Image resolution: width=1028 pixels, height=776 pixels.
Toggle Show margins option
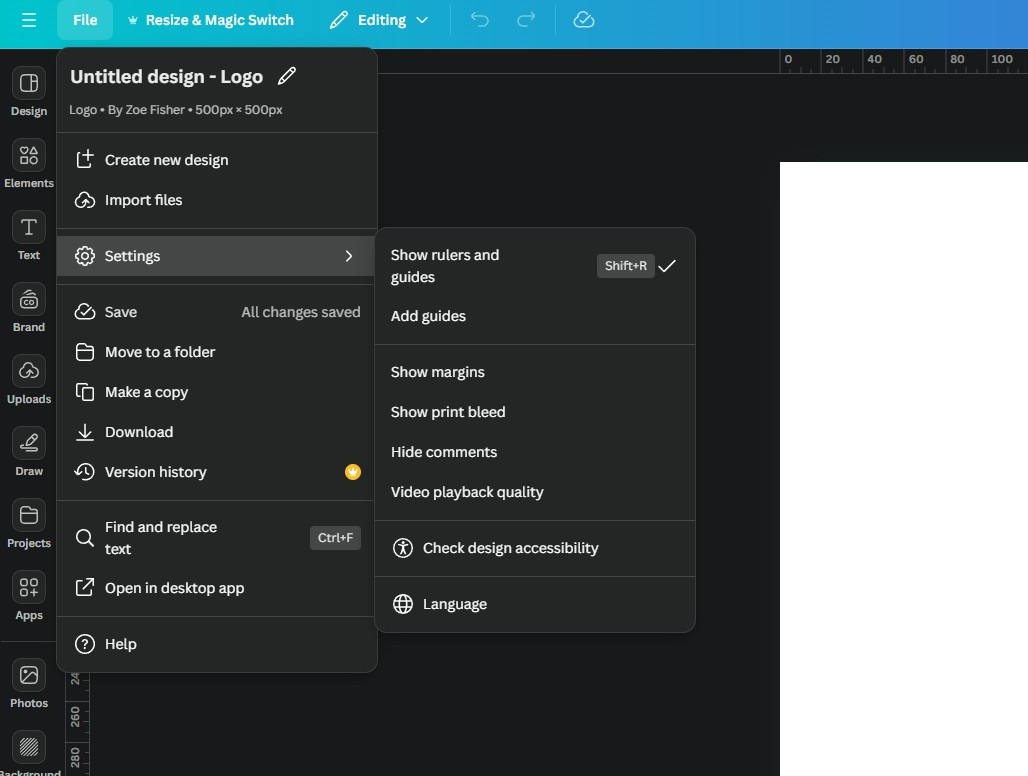438,372
